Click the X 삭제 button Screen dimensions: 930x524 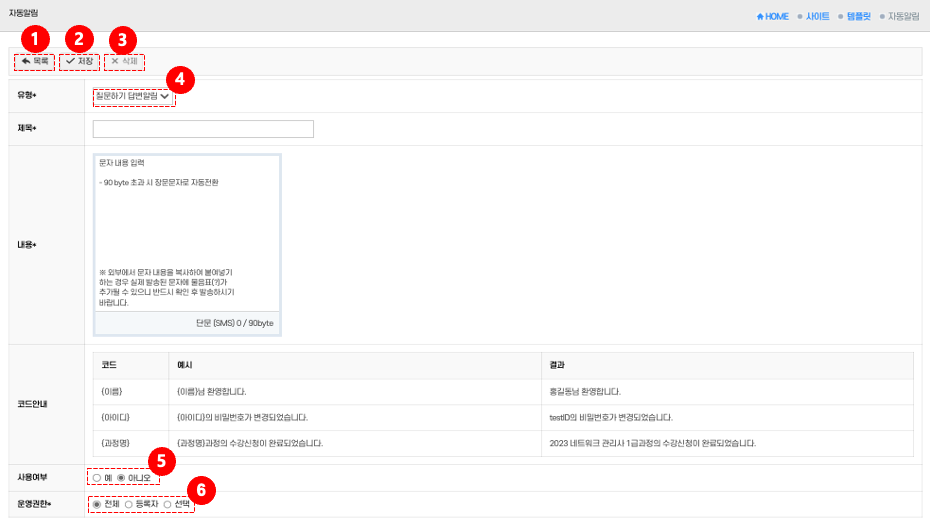(124, 62)
